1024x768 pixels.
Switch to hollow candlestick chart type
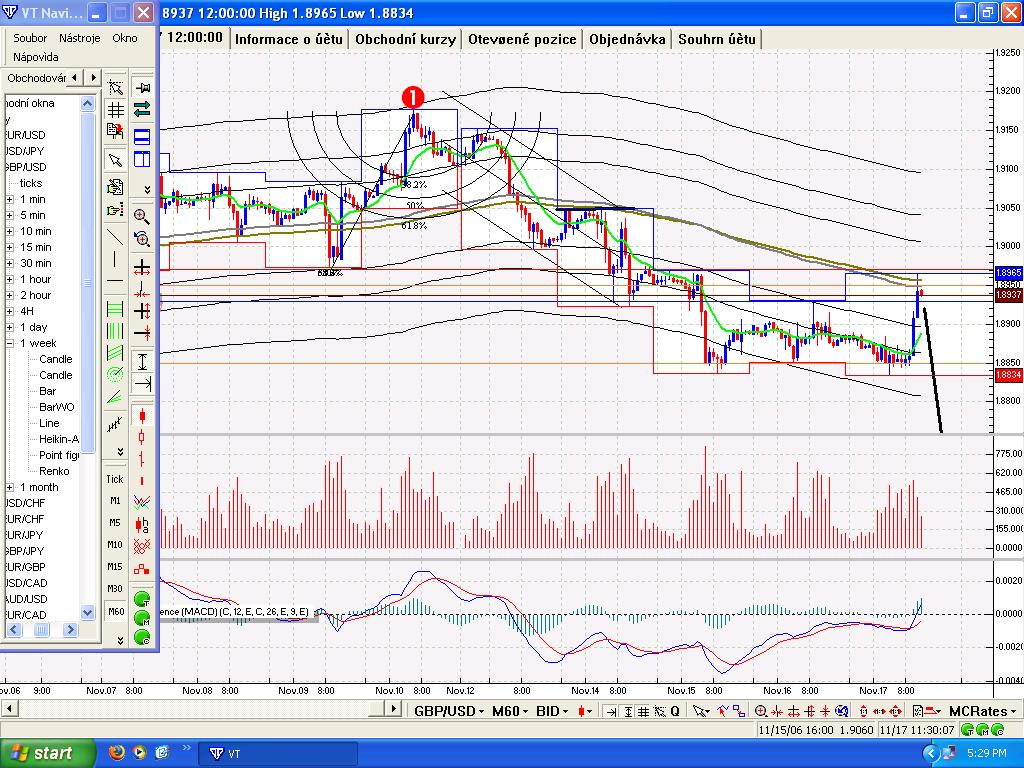(142, 437)
